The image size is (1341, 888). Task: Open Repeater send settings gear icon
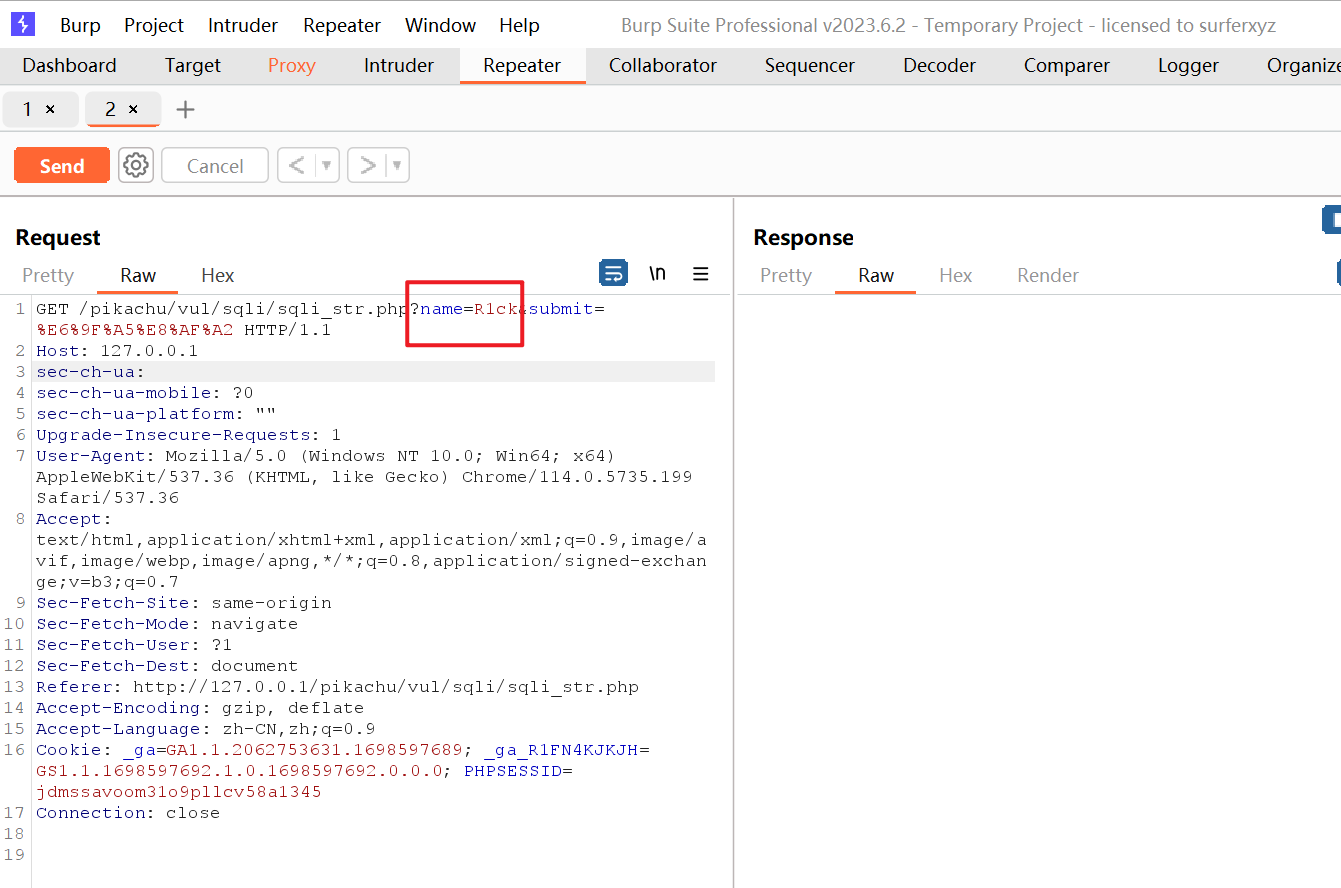tap(136, 165)
